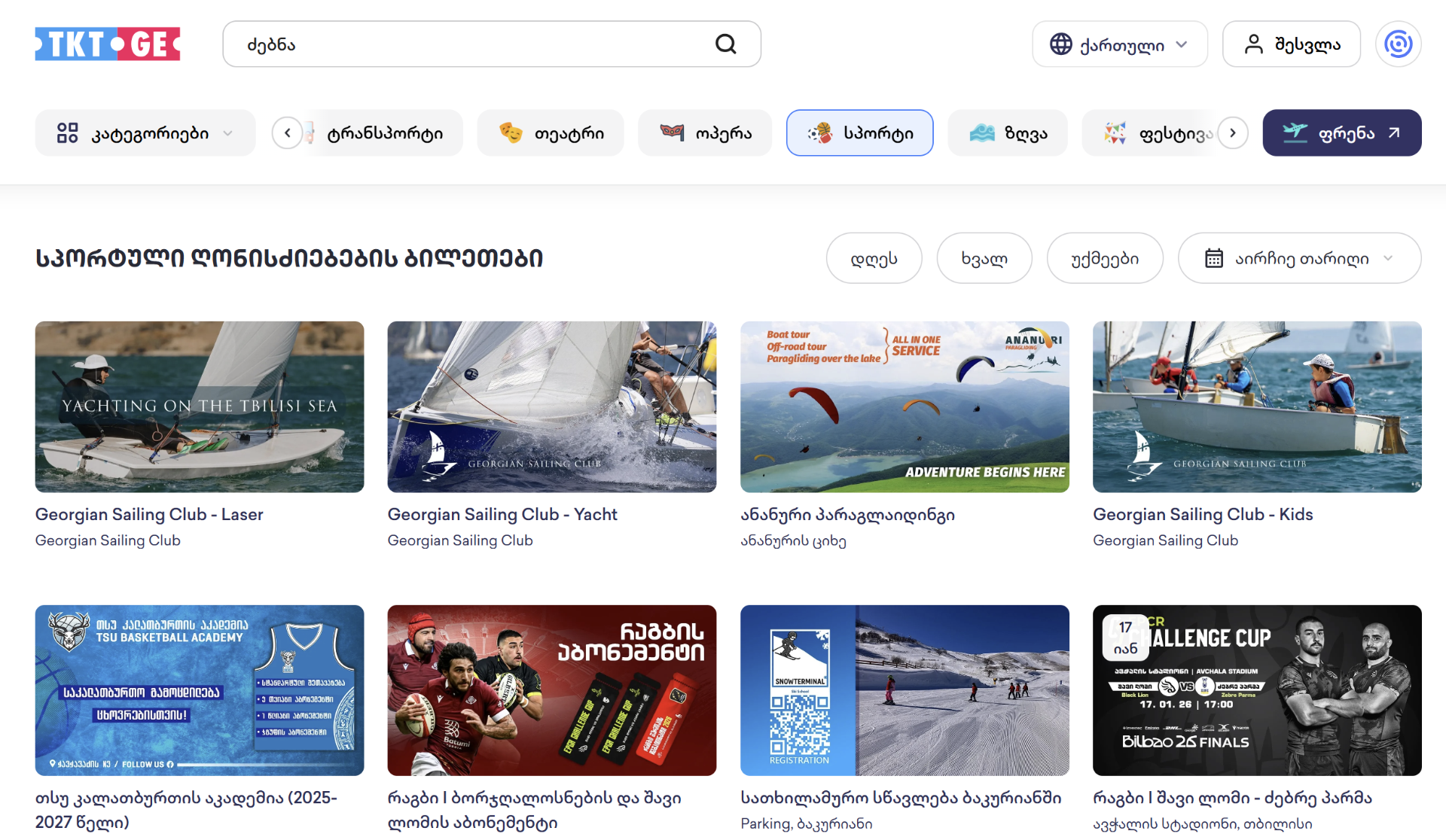Open the date picker (აირჩიე თარიღი)
1446x840 pixels.
(1299, 258)
